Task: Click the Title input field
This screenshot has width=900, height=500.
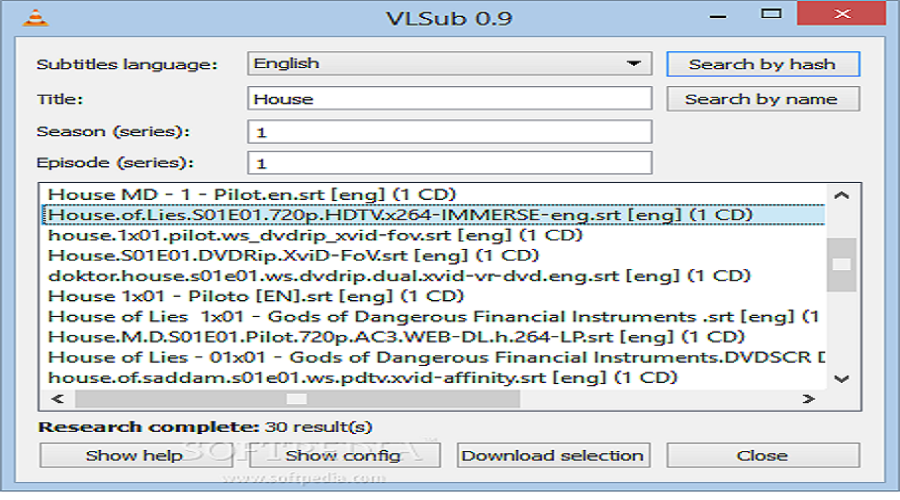Action: (x=449, y=99)
